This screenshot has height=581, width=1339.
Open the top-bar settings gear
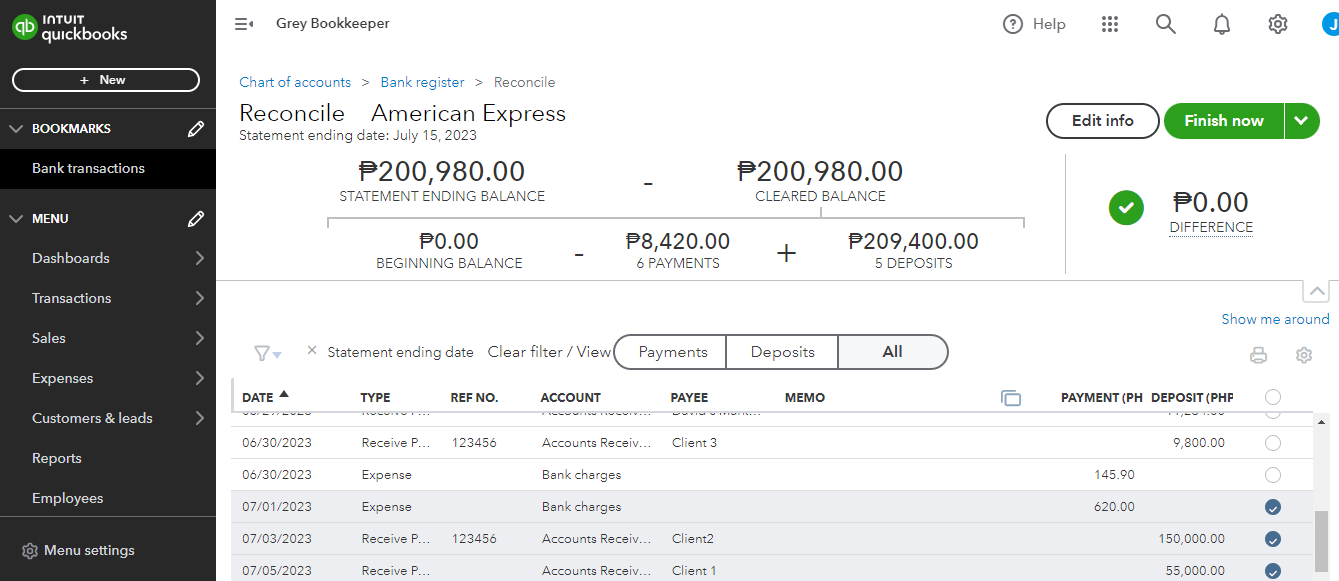(1277, 24)
